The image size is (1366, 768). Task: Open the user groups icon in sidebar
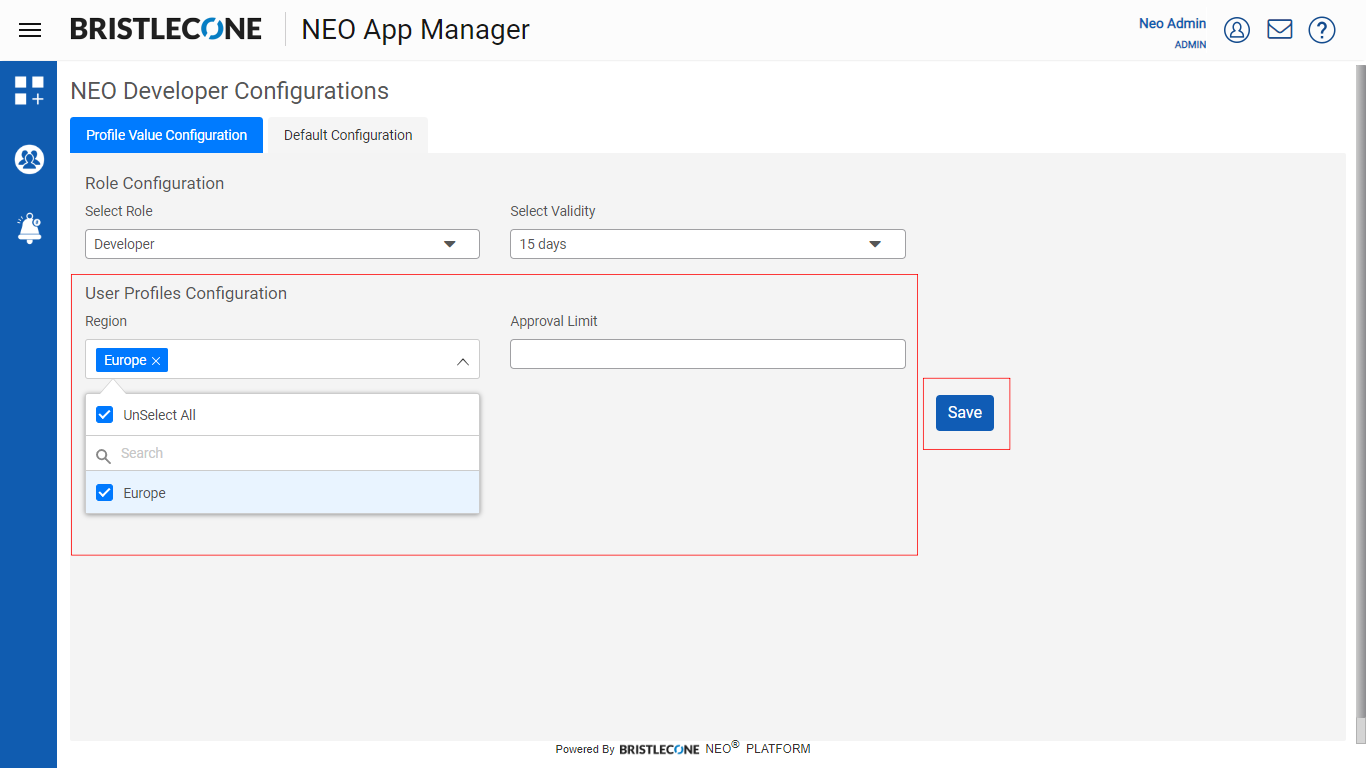pyautogui.click(x=29, y=159)
